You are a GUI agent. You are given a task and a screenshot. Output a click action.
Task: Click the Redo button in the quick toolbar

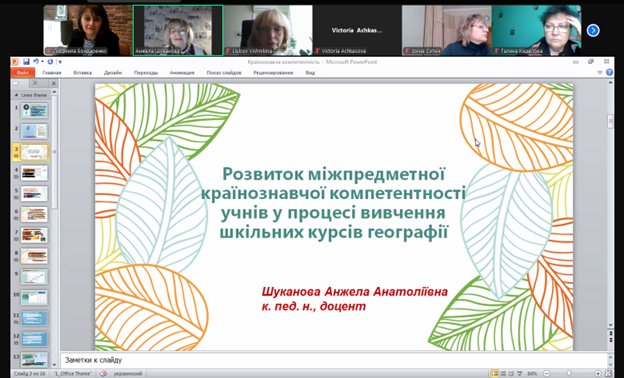(x=50, y=62)
